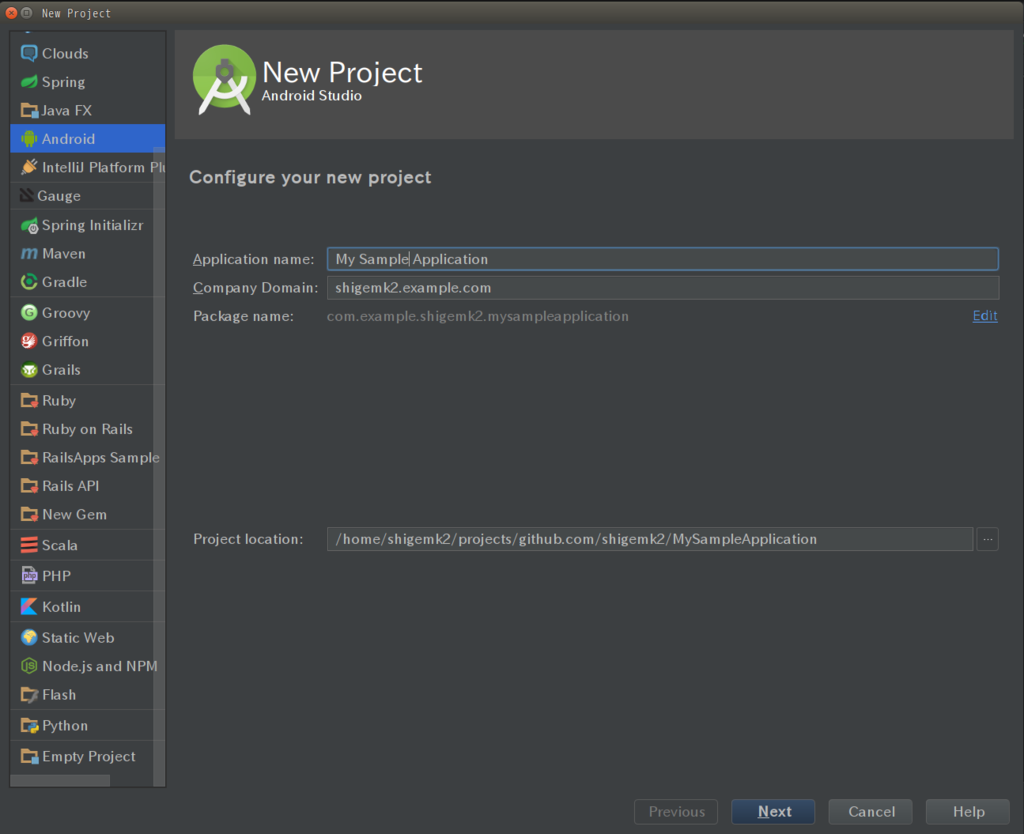
Task: Open the project location browse dialog
Action: pyautogui.click(x=987, y=539)
